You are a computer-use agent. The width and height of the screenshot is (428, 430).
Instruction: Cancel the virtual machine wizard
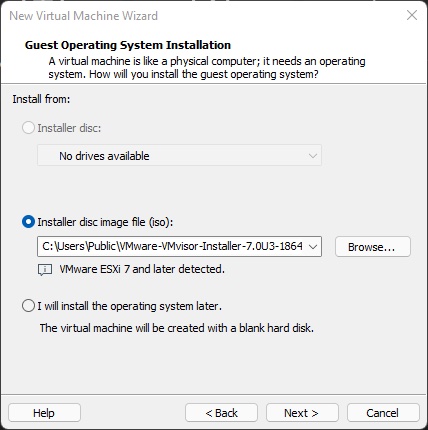383,413
